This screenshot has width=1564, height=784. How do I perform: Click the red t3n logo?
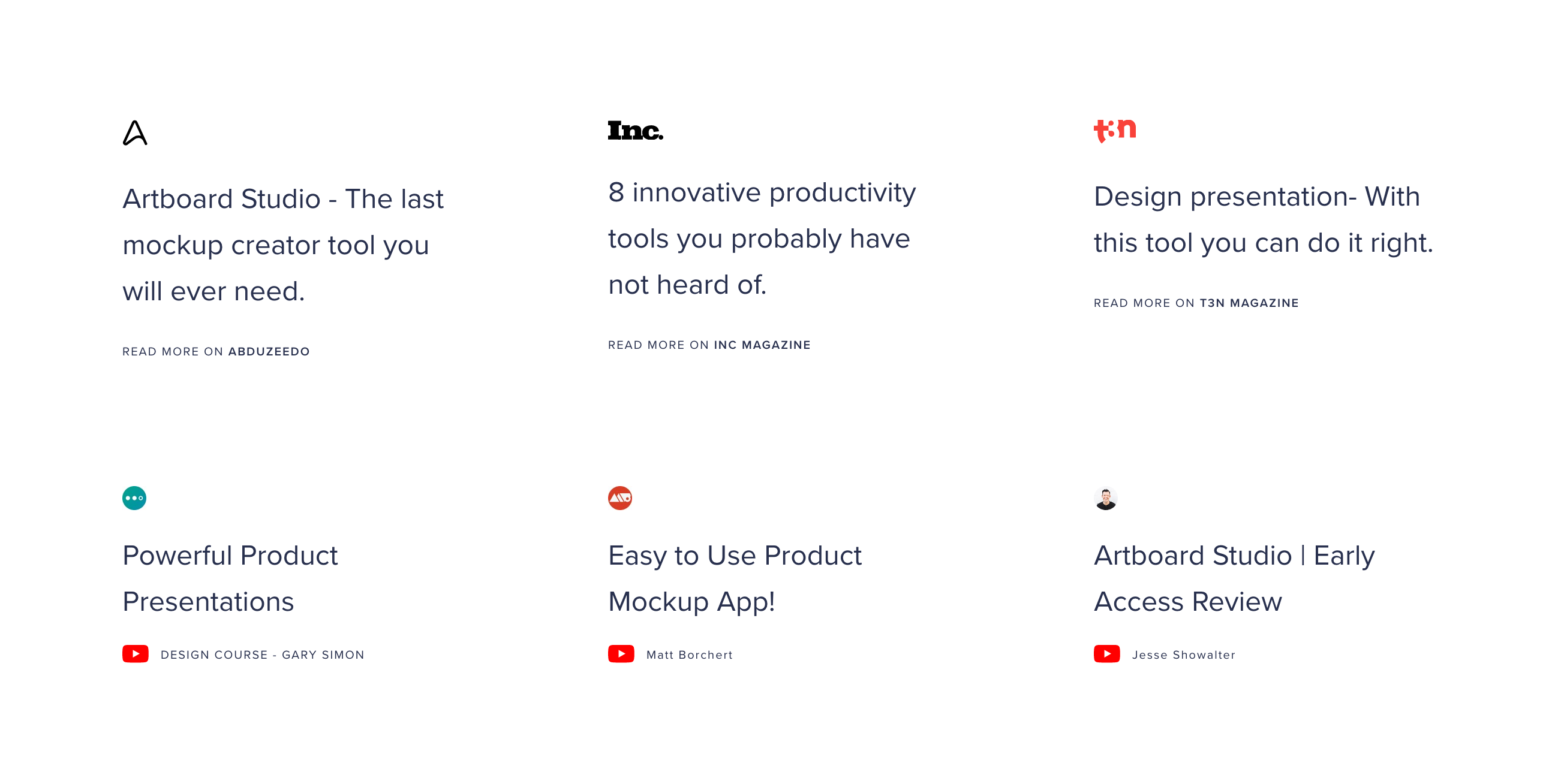1115,131
